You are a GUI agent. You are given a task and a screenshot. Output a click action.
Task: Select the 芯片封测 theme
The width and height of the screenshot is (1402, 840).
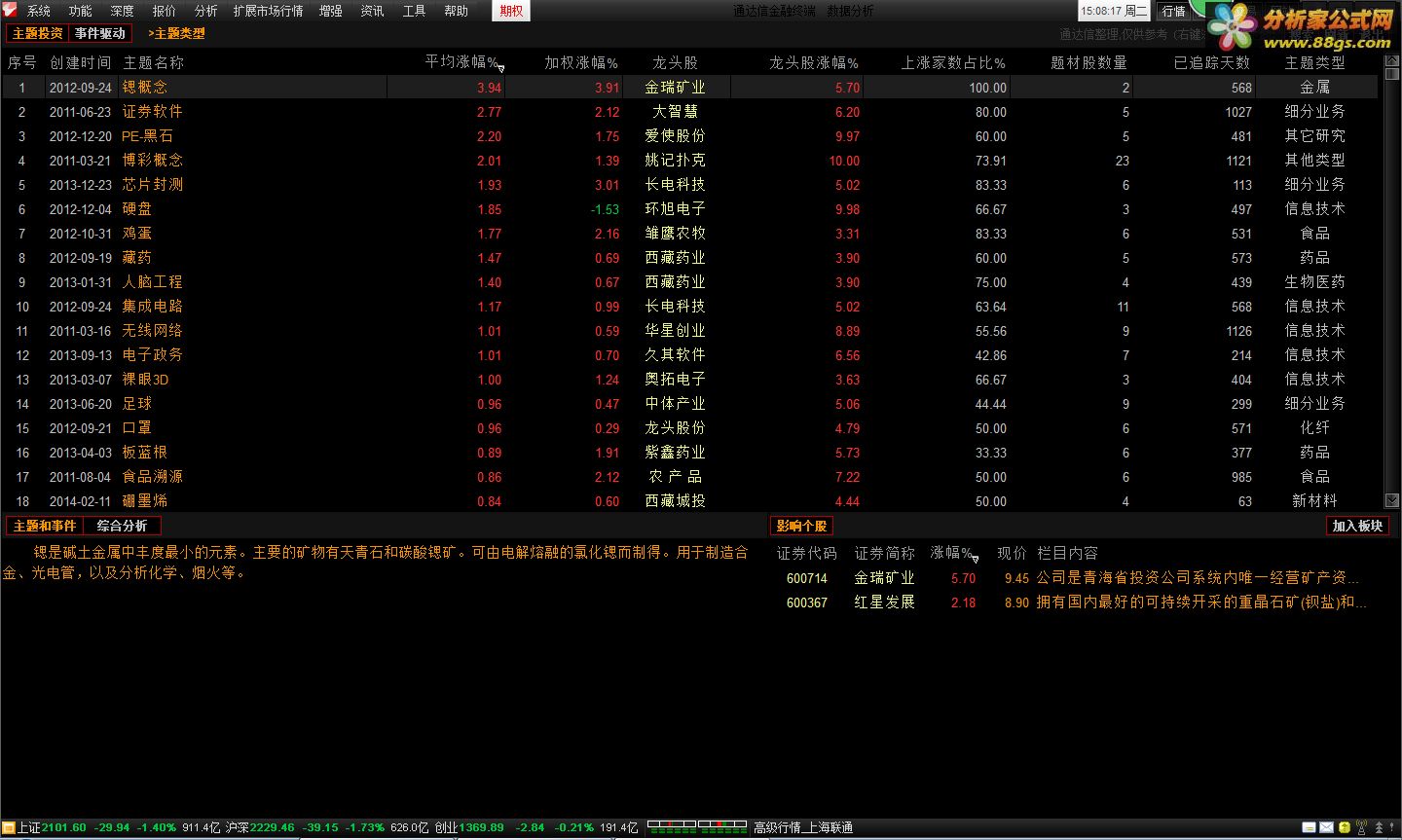152,185
